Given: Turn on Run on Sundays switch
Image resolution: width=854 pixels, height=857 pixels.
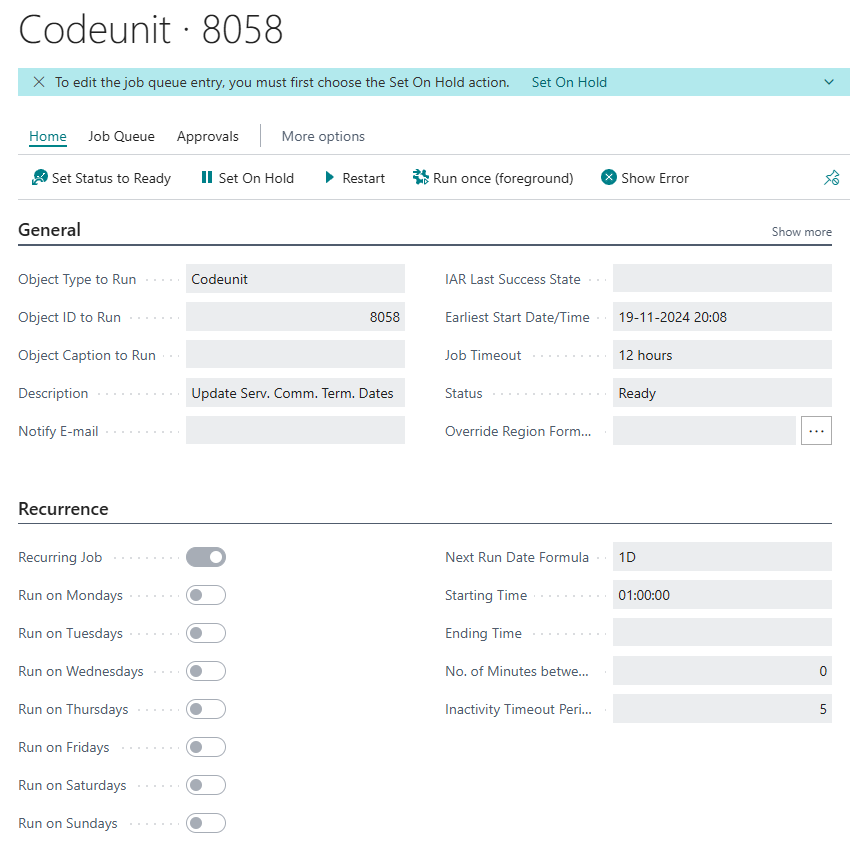Looking at the screenshot, I should click(206, 823).
